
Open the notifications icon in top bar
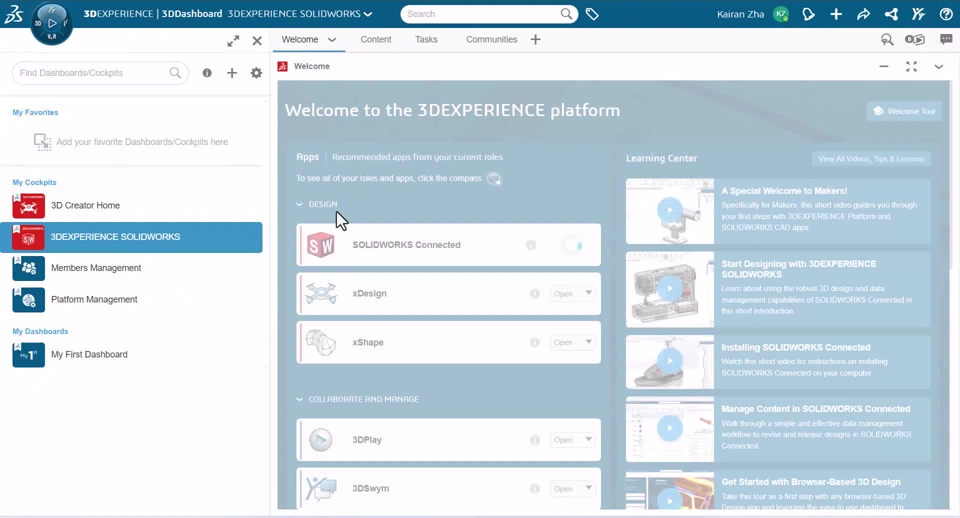809,13
